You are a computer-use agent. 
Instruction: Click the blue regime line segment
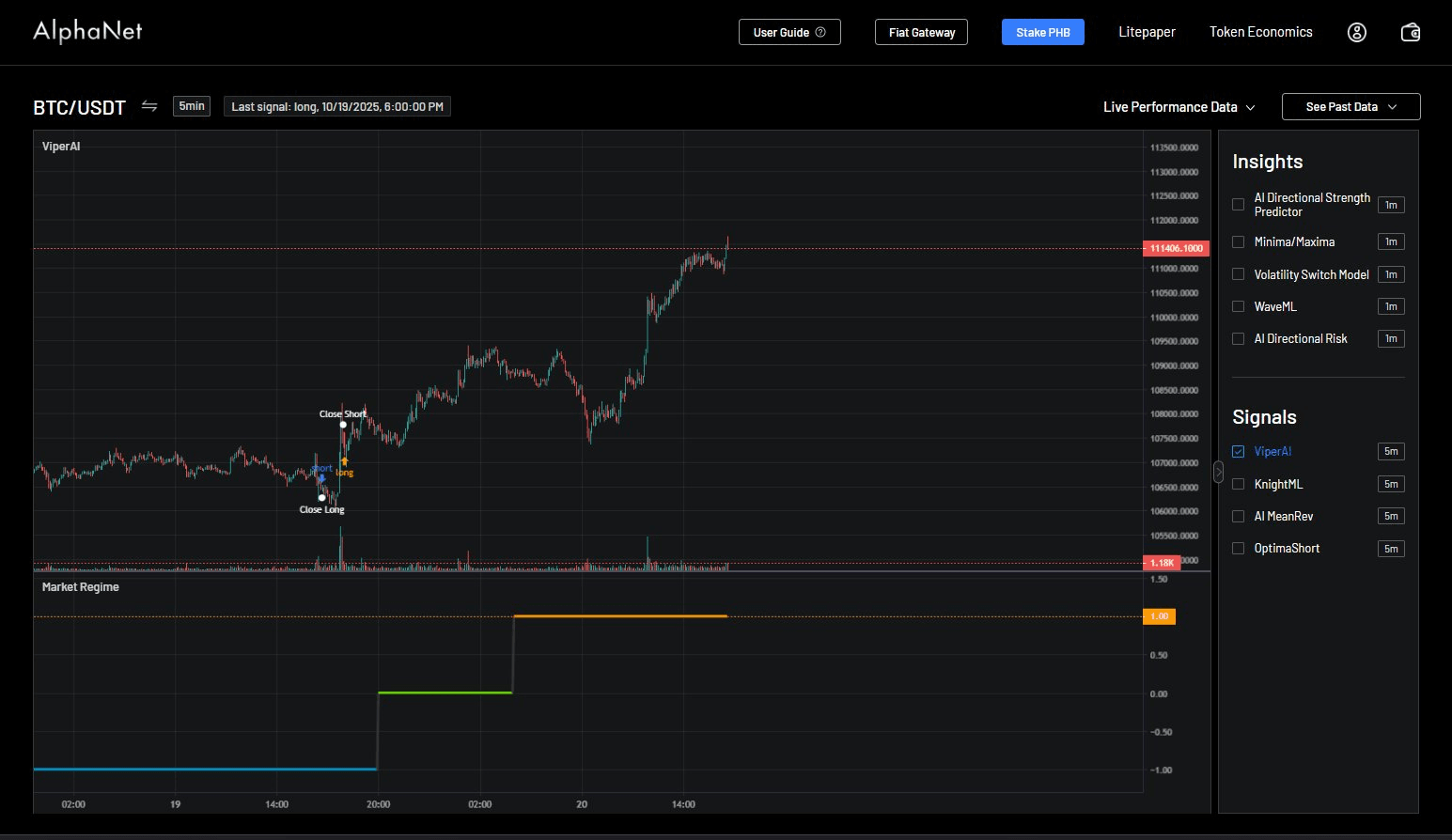coord(205,770)
